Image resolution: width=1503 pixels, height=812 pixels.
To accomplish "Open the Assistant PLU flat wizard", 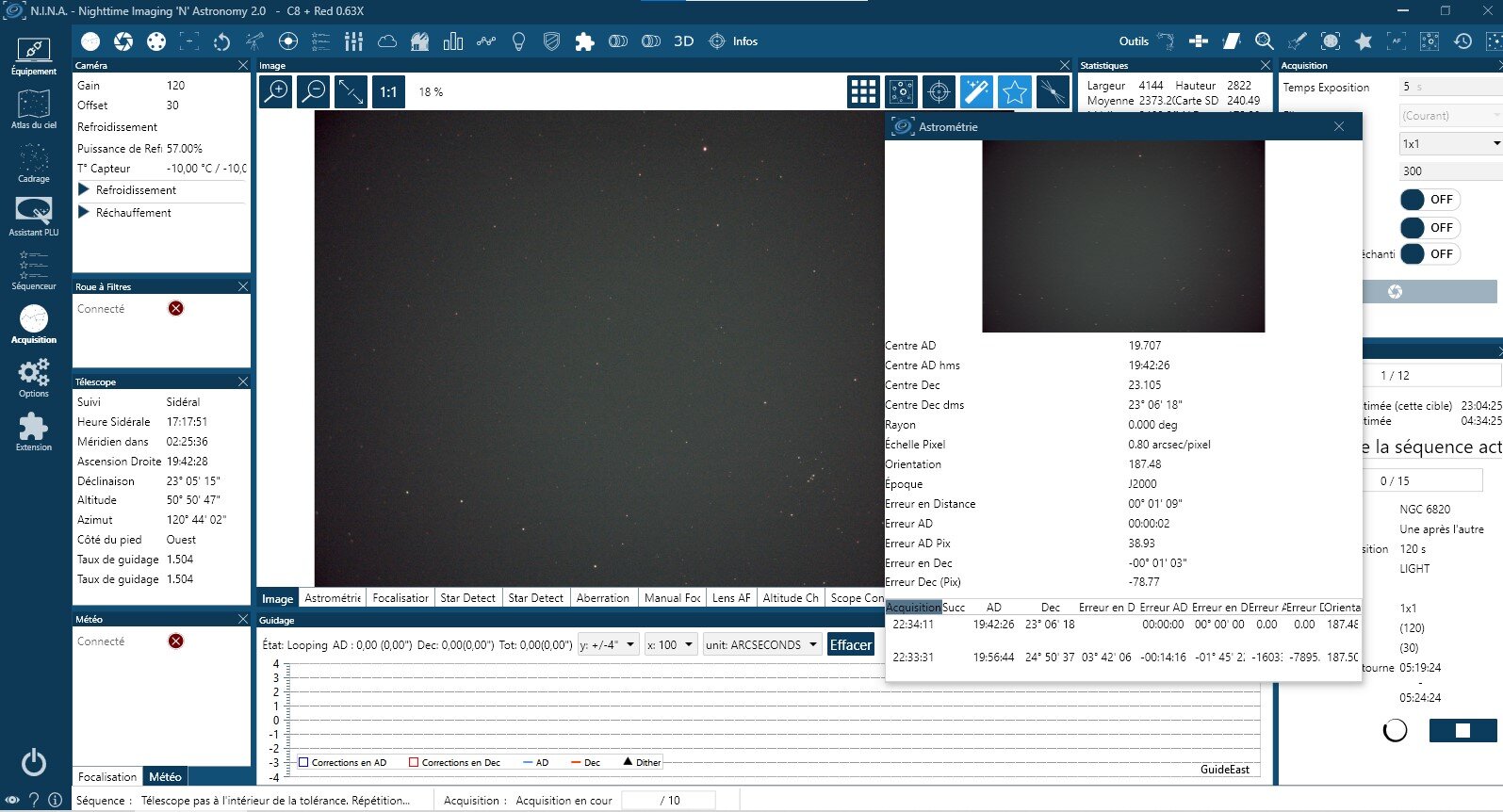I will [x=34, y=217].
